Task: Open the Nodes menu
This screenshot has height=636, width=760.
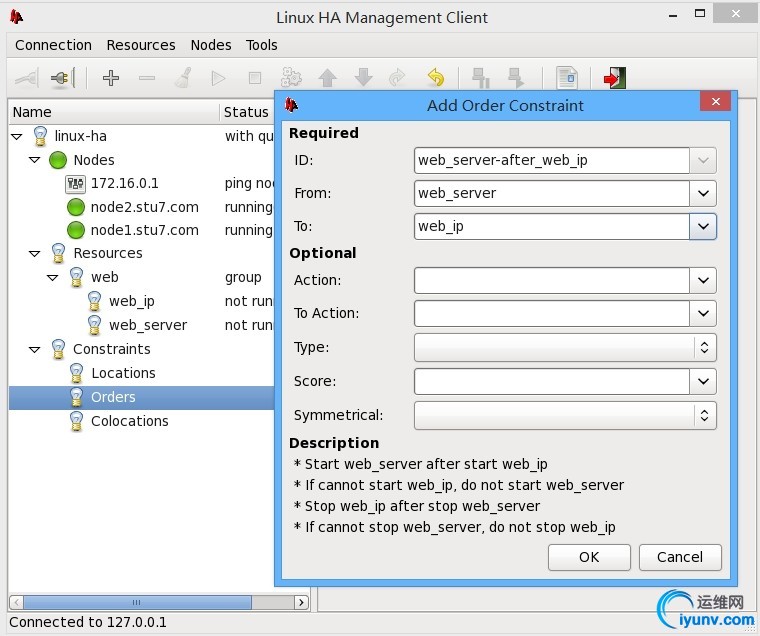Action: pyautogui.click(x=211, y=45)
